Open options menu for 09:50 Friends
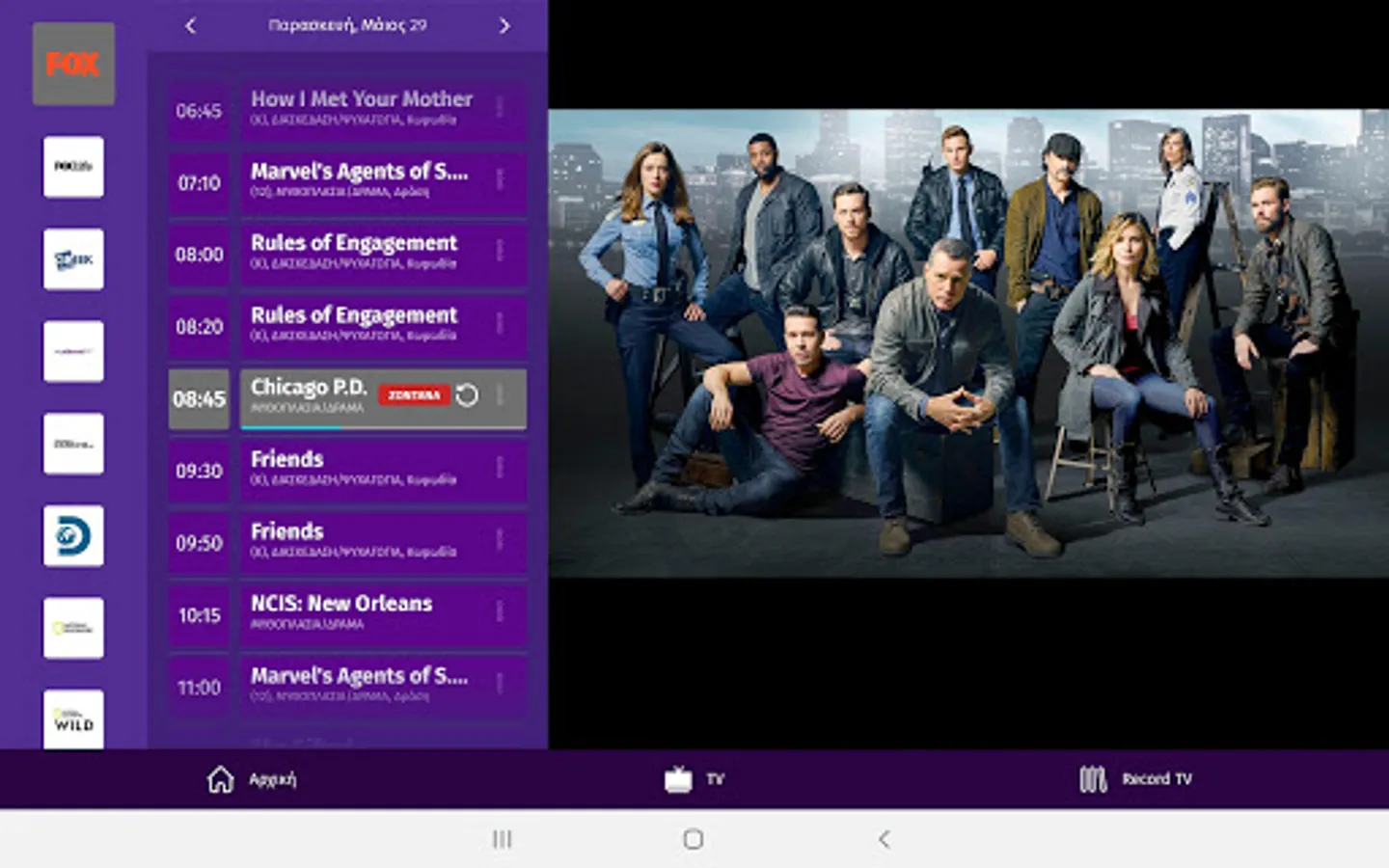Image resolution: width=1389 pixels, height=868 pixels. (500, 540)
